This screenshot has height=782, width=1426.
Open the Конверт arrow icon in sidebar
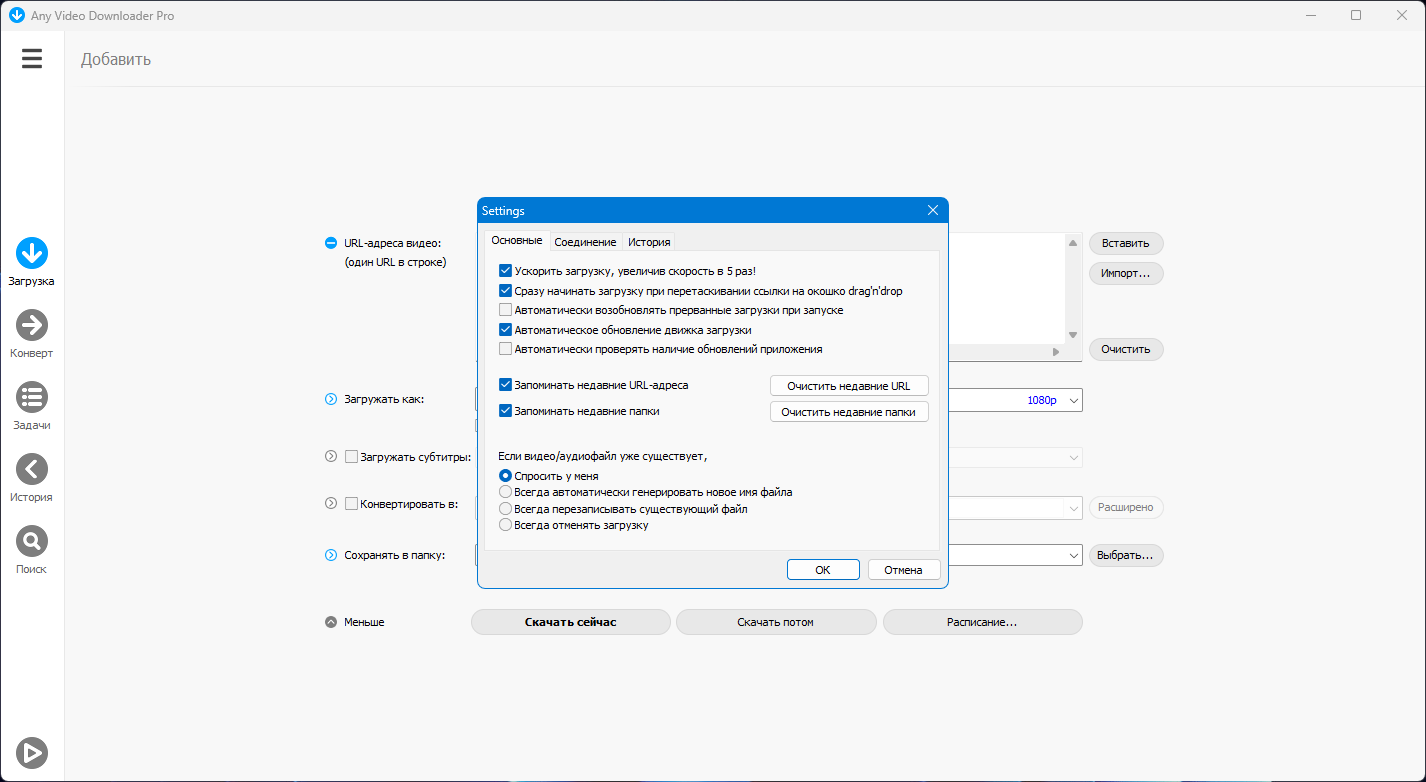[32, 325]
